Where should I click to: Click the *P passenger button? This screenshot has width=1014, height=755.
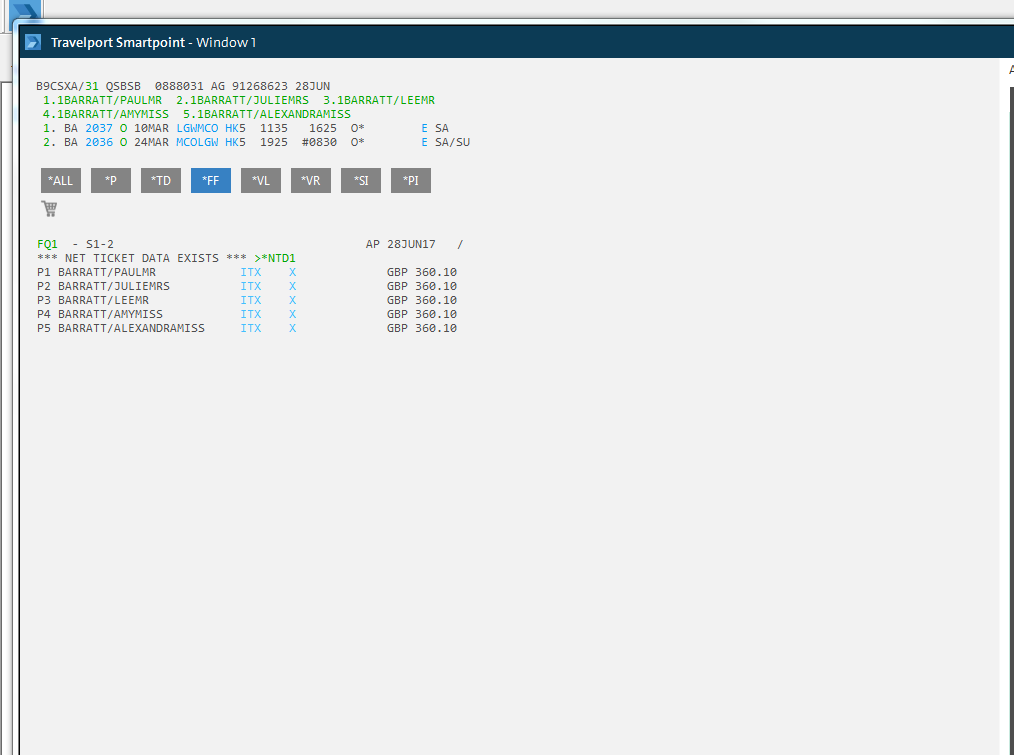(x=111, y=181)
